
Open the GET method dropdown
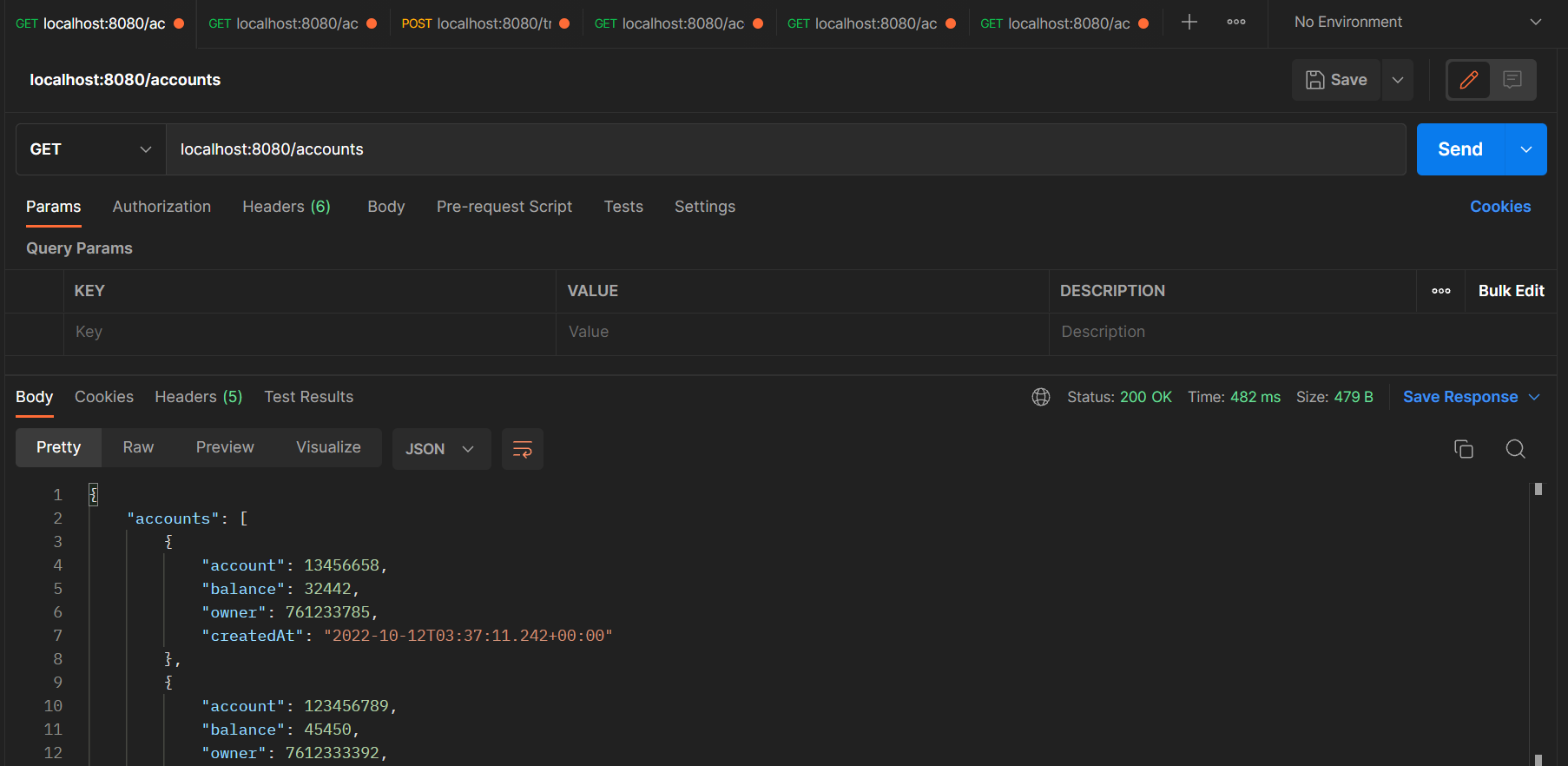pos(90,149)
